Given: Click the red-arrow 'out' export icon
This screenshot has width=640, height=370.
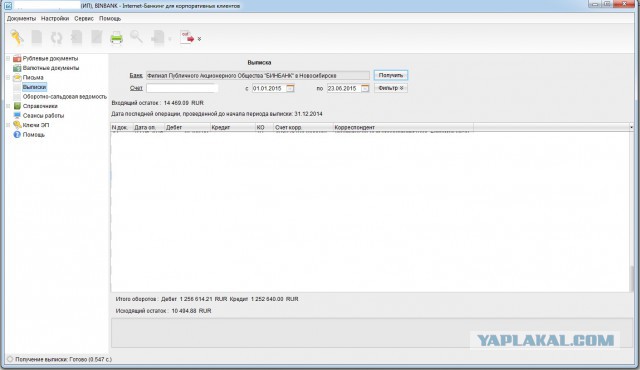Looking at the screenshot, I should click(187, 38).
